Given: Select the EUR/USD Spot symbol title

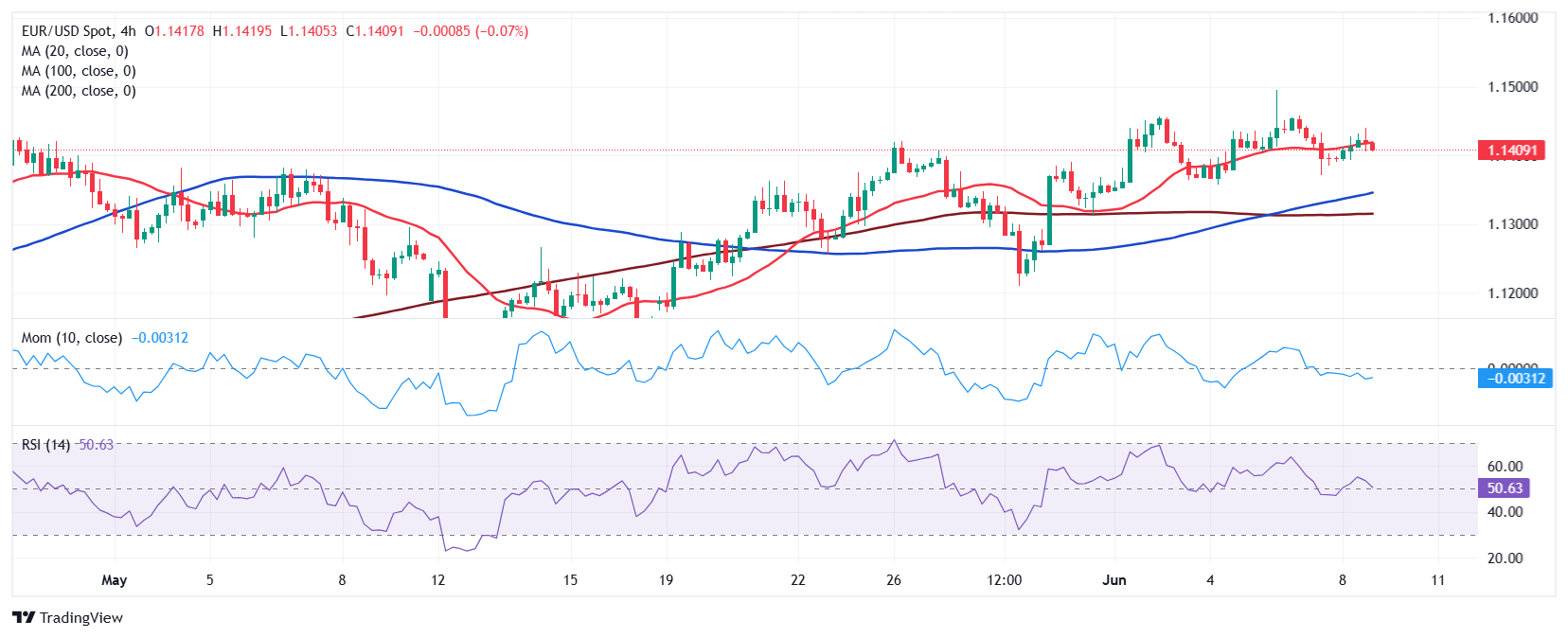Looking at the screenshot, I should (79, 31).
